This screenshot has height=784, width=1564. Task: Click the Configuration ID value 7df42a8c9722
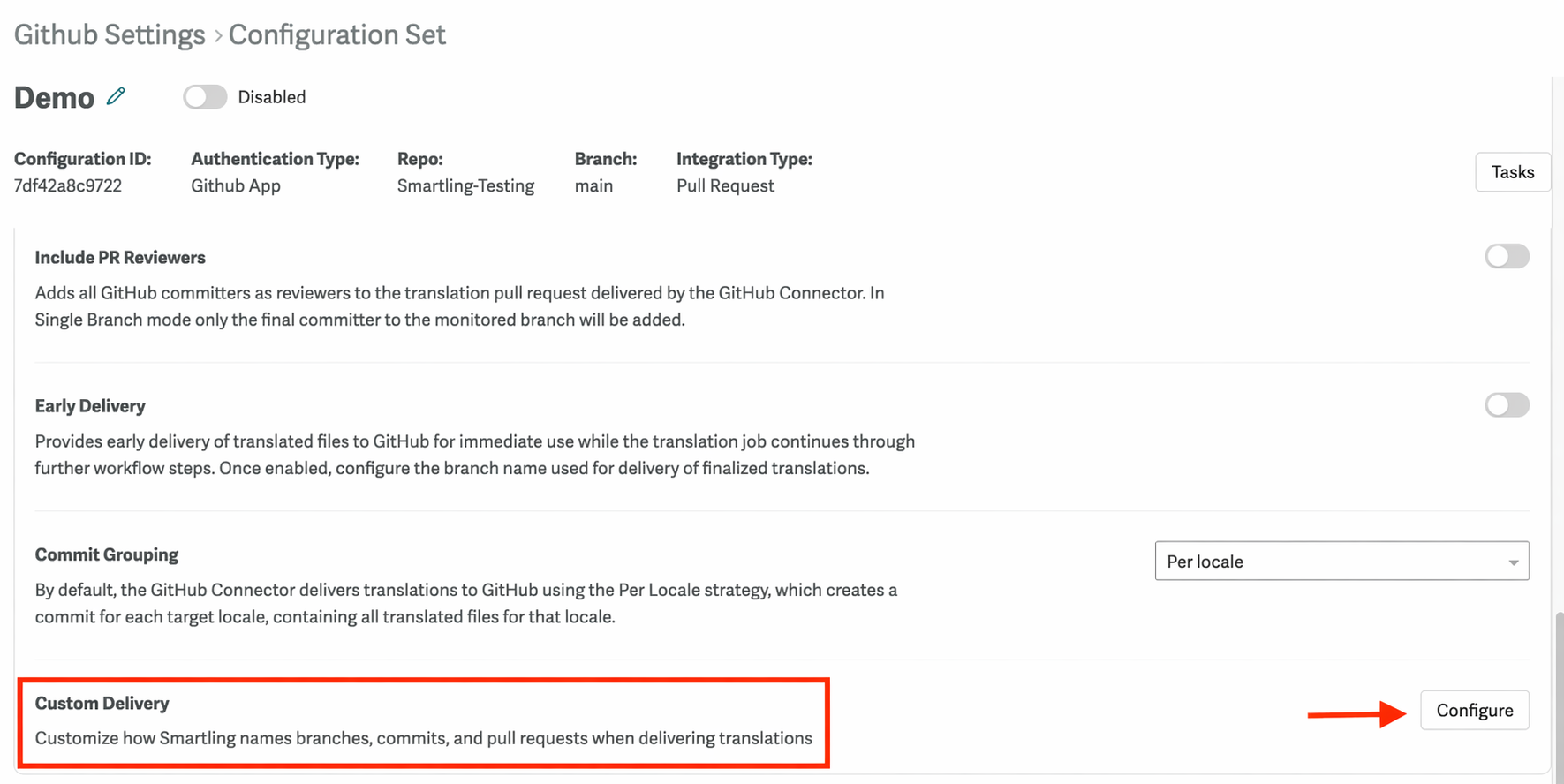click(x=68, y=186)
